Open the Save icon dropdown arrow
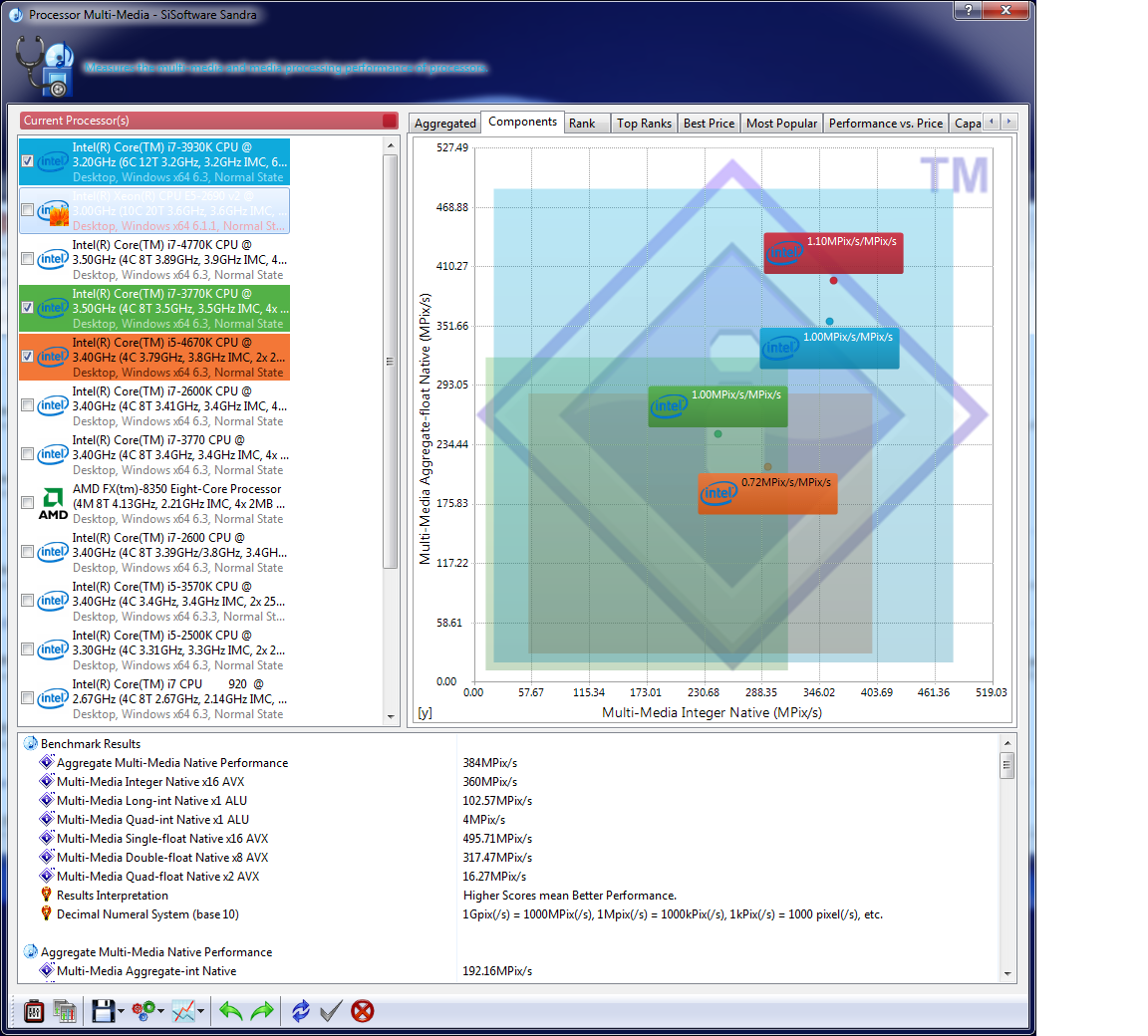 coord(121,1012)
